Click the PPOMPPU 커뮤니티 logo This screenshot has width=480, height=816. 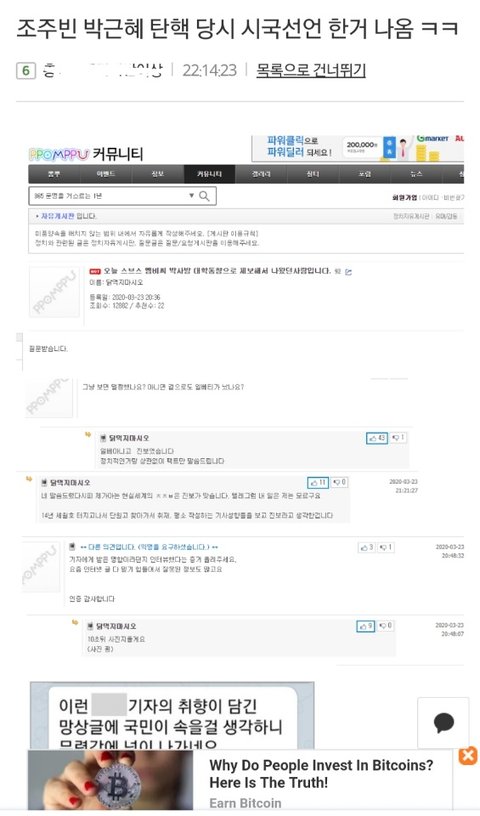pos(85,154)
